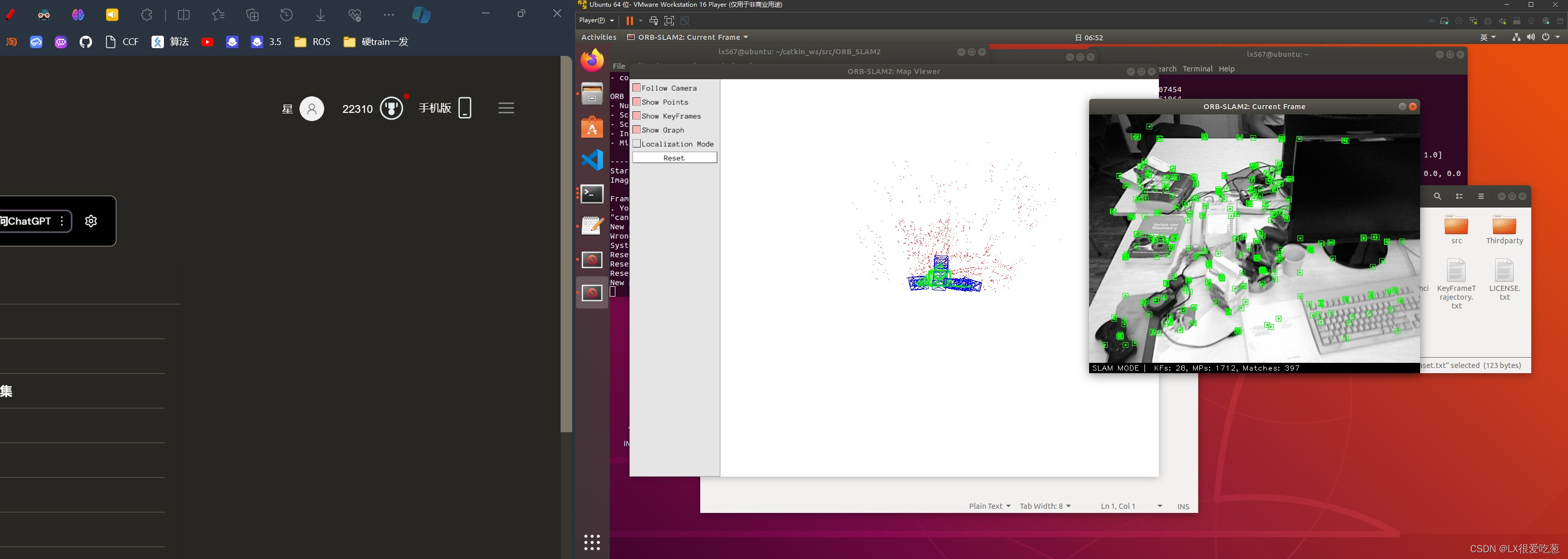The image size is (1568, 559).
Task: Click the browser page vertical scrollbar
Action: (566, 244)
